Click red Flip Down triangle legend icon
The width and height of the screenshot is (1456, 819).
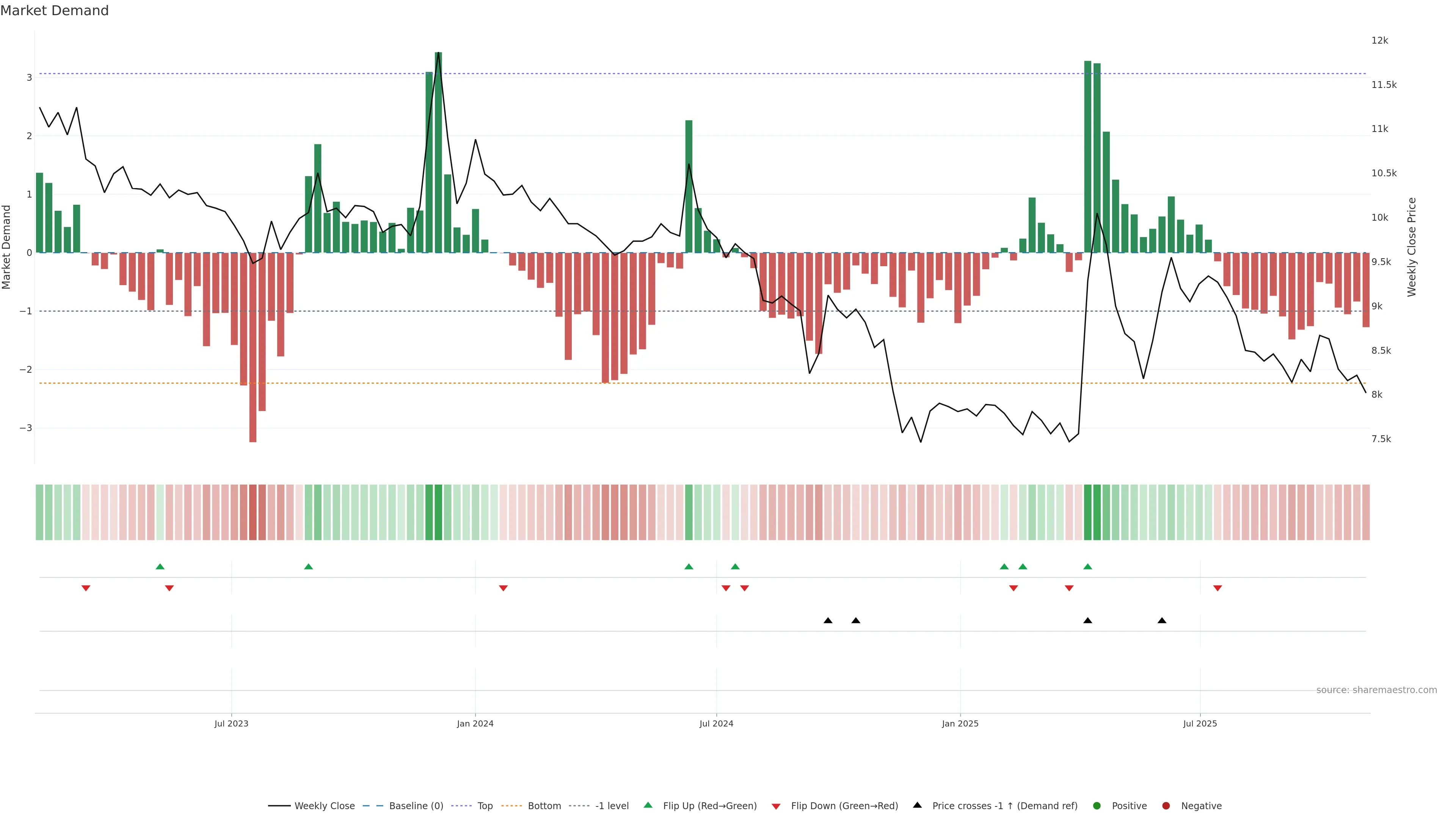pyautogui.click(x=776, y=806)
